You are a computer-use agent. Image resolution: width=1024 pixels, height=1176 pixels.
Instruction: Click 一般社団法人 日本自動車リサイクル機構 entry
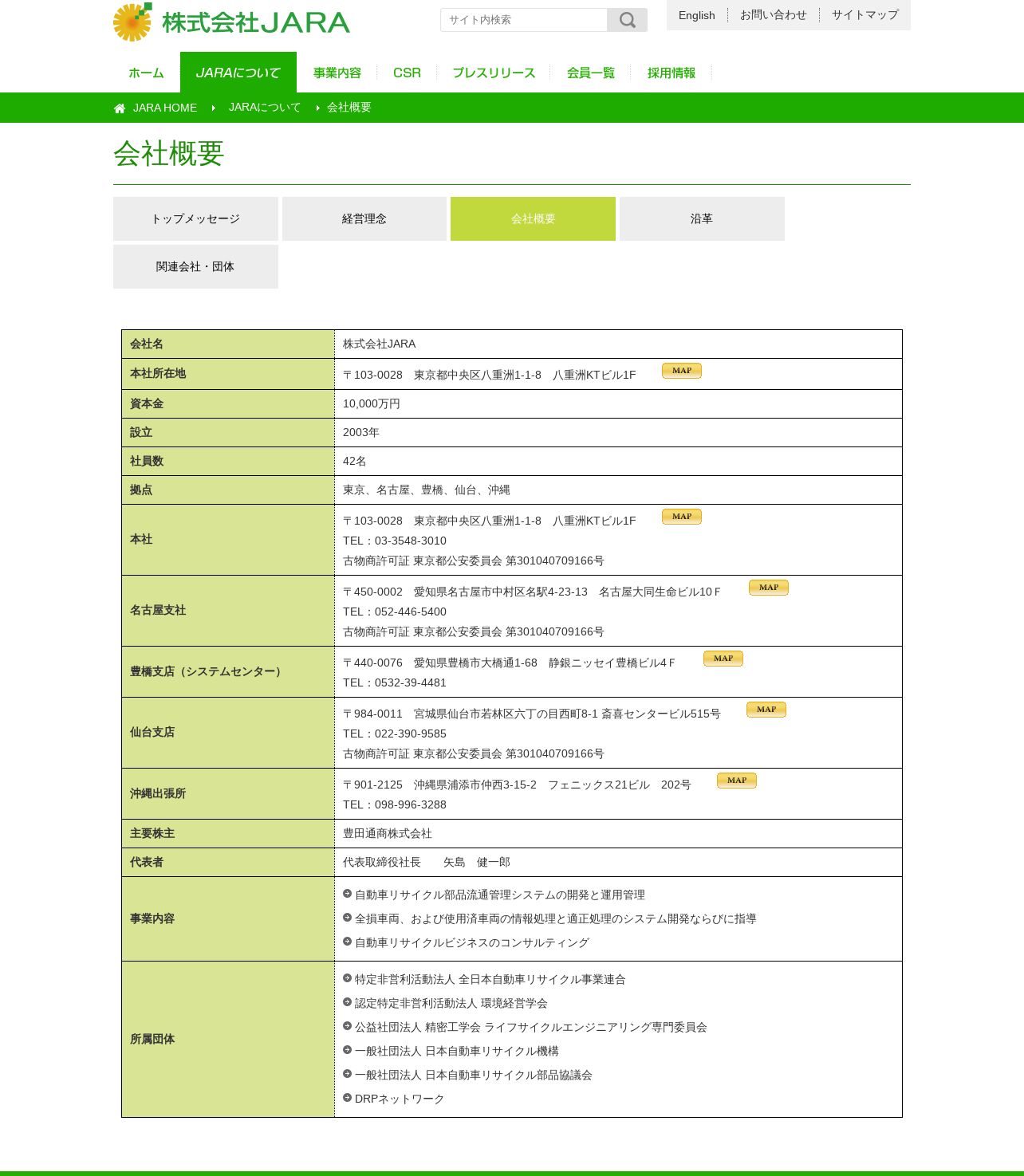tap(457, 1051)
